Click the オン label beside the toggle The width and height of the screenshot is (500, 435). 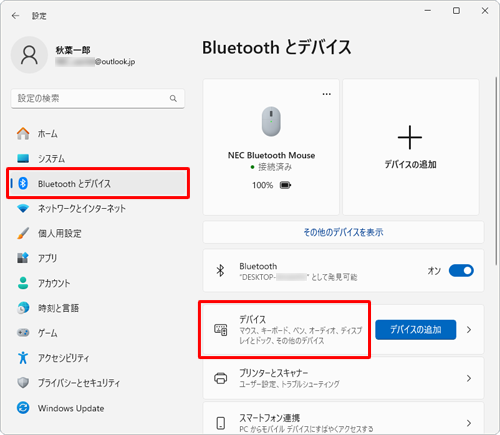[434, 271]
